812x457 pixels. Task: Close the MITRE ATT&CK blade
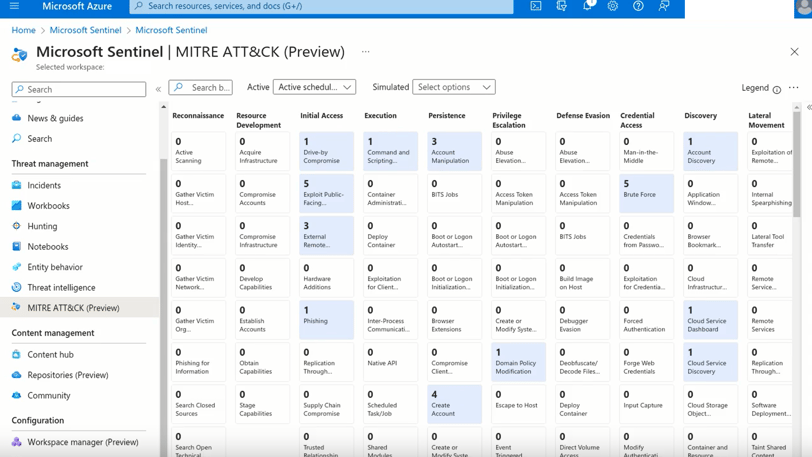794,52
